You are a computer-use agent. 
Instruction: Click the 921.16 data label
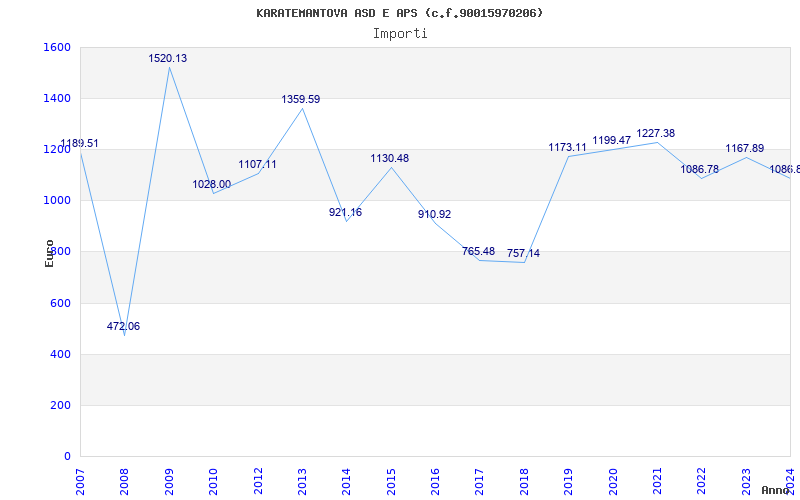(345, 213)
